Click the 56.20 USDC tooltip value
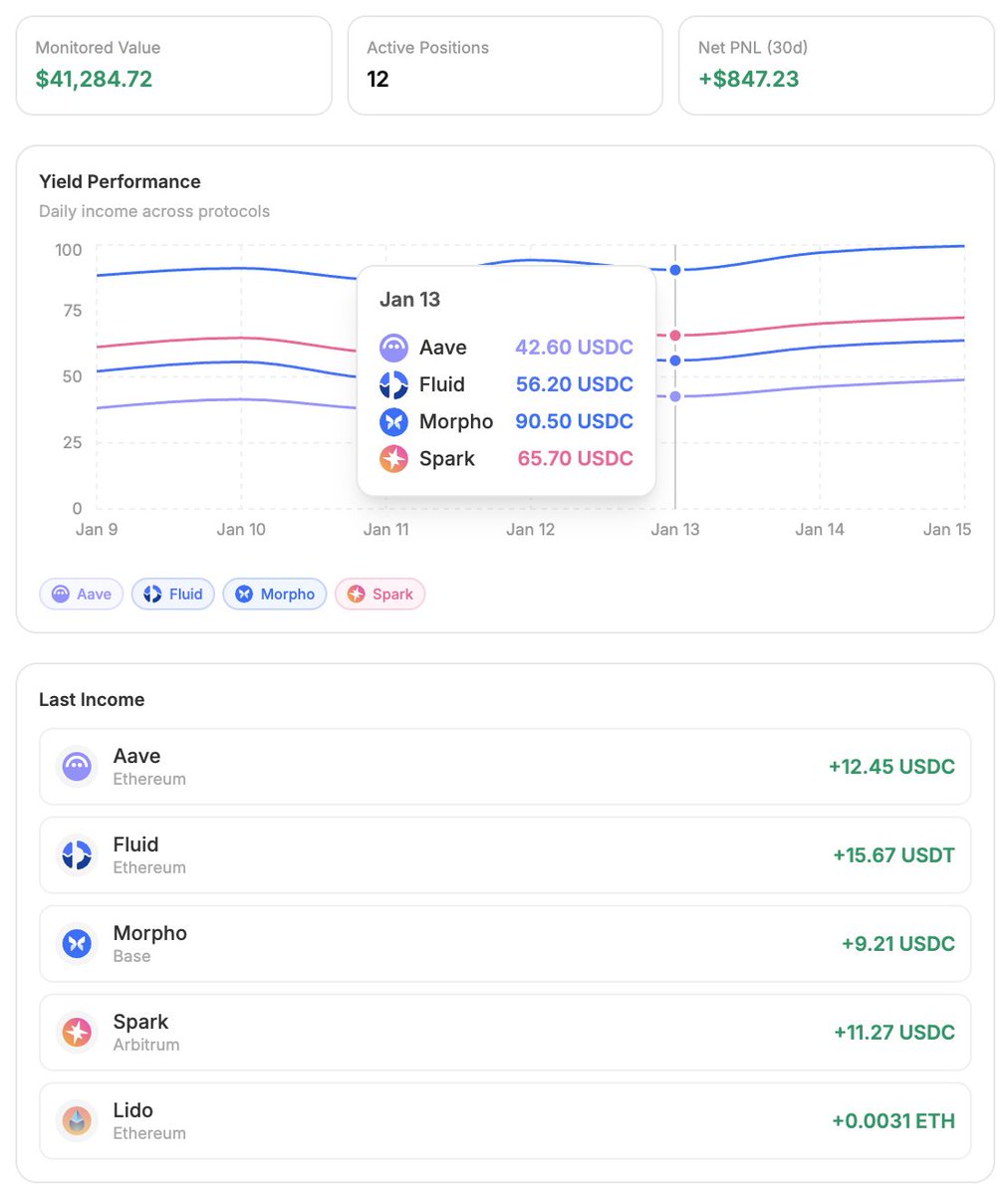Viewport: 1008px width, 1195px height. (x=574, y=384)
